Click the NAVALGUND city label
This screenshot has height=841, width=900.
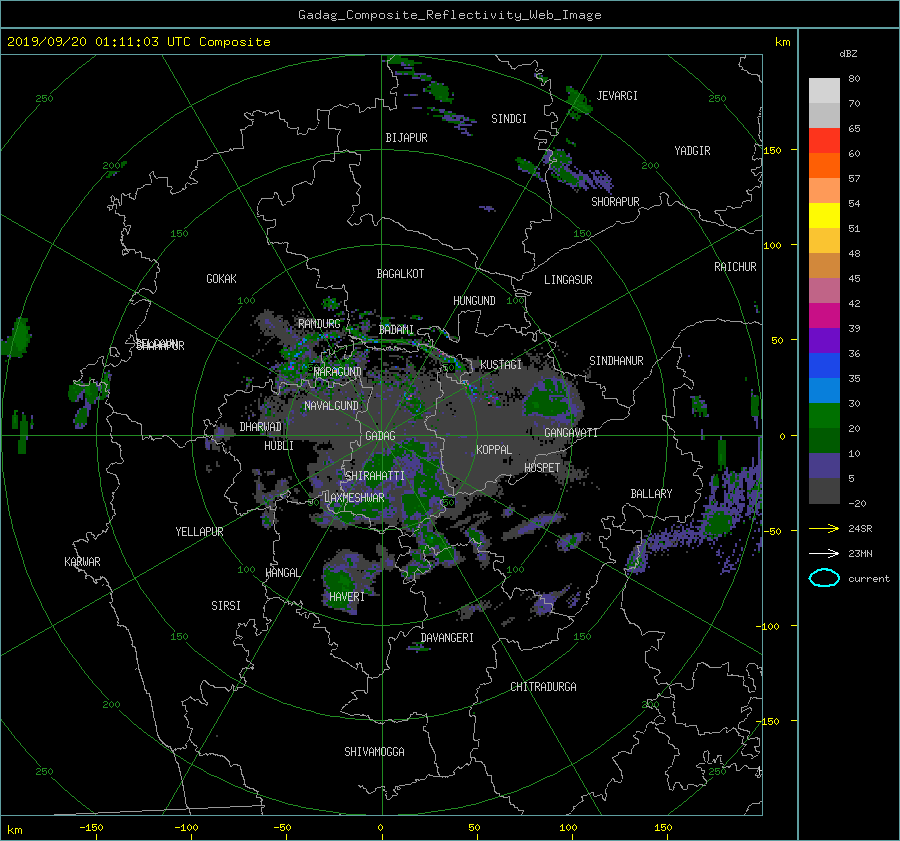click(x=331, y=406)
